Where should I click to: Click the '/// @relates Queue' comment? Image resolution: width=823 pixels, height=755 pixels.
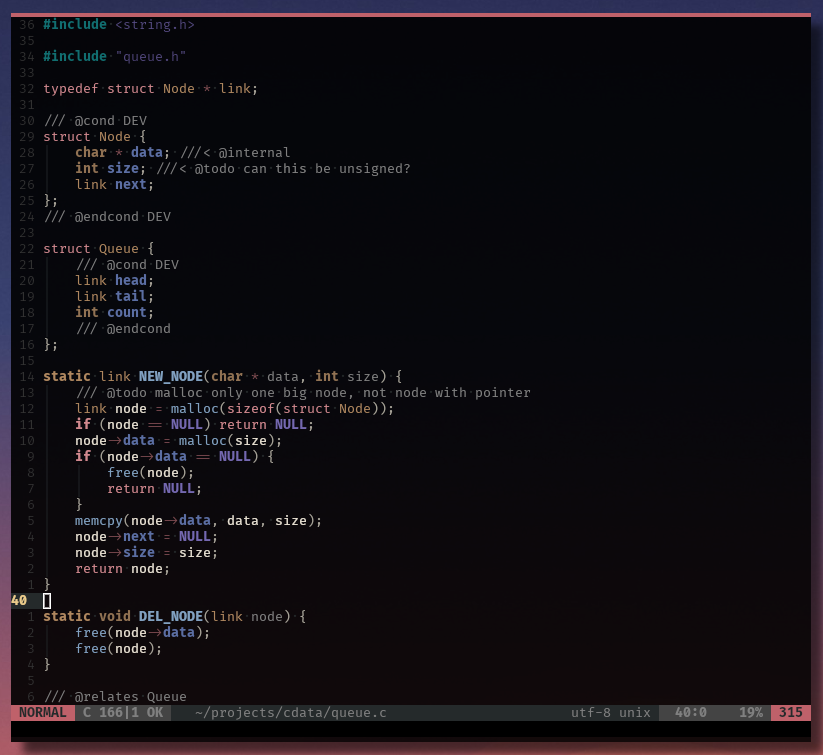[x=115, y=697]
